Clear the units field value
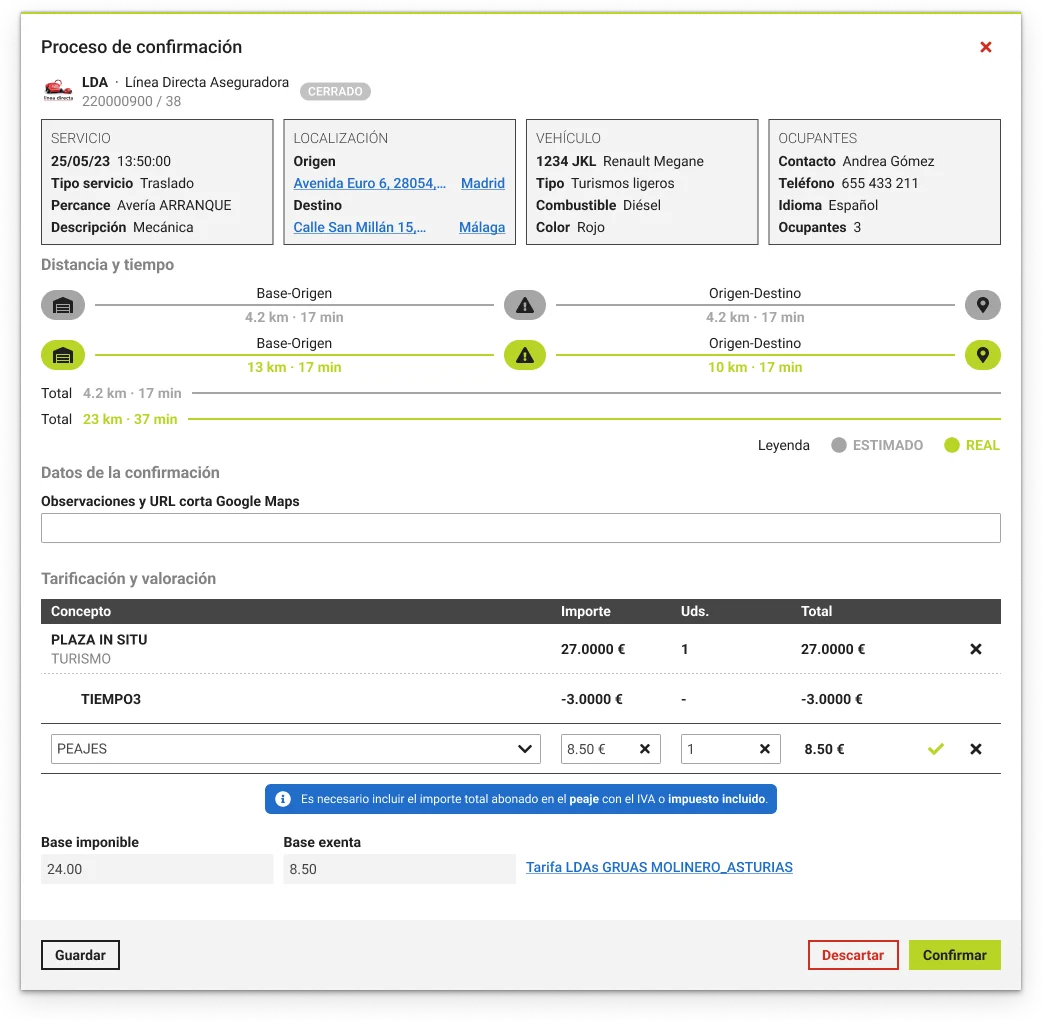The height and width of the screenshot is (1020, 1042). tap(765, 750)
